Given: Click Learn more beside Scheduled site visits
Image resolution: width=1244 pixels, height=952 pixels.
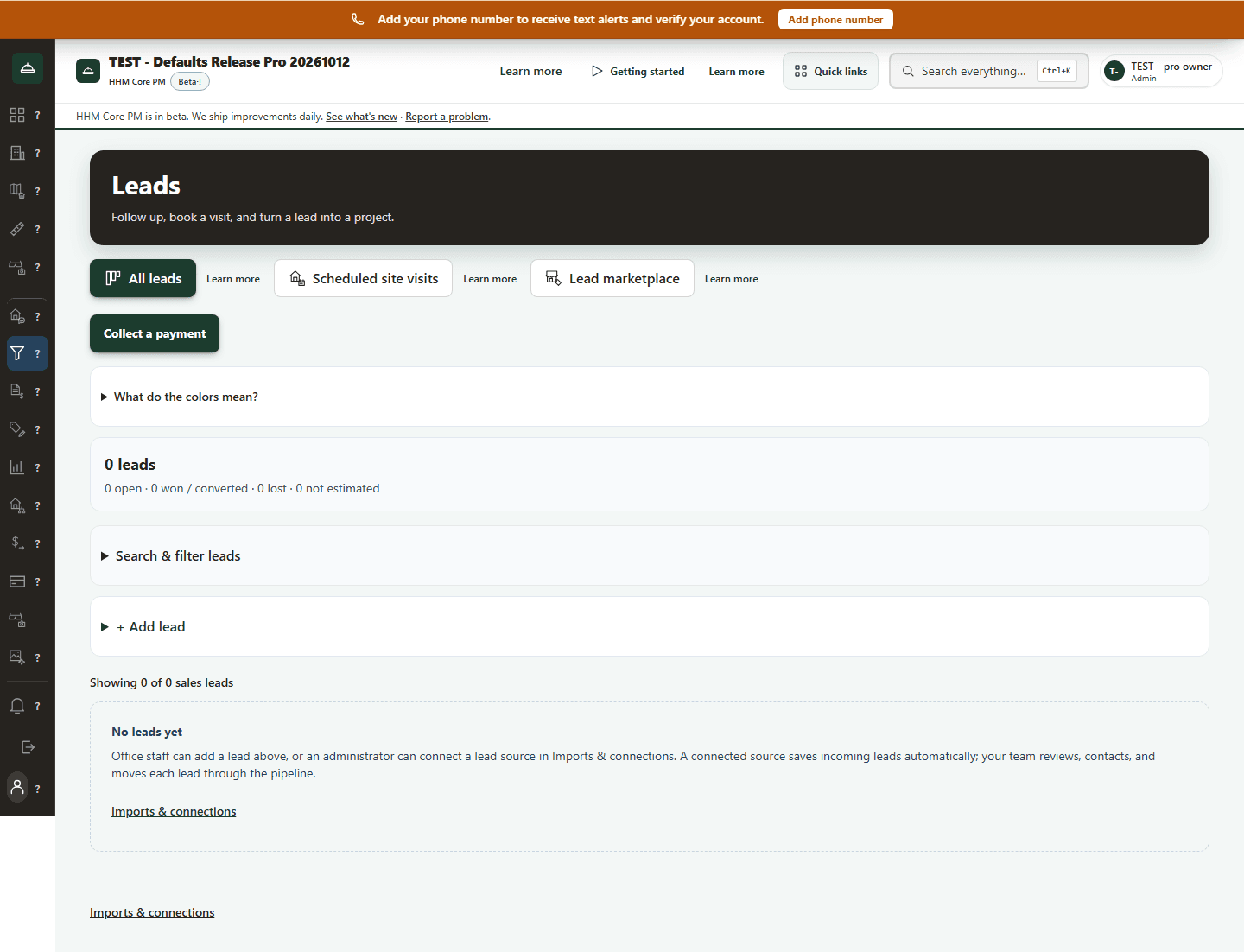Looking at the screenshot, I should pyautogui.click(x=490, y=279).
